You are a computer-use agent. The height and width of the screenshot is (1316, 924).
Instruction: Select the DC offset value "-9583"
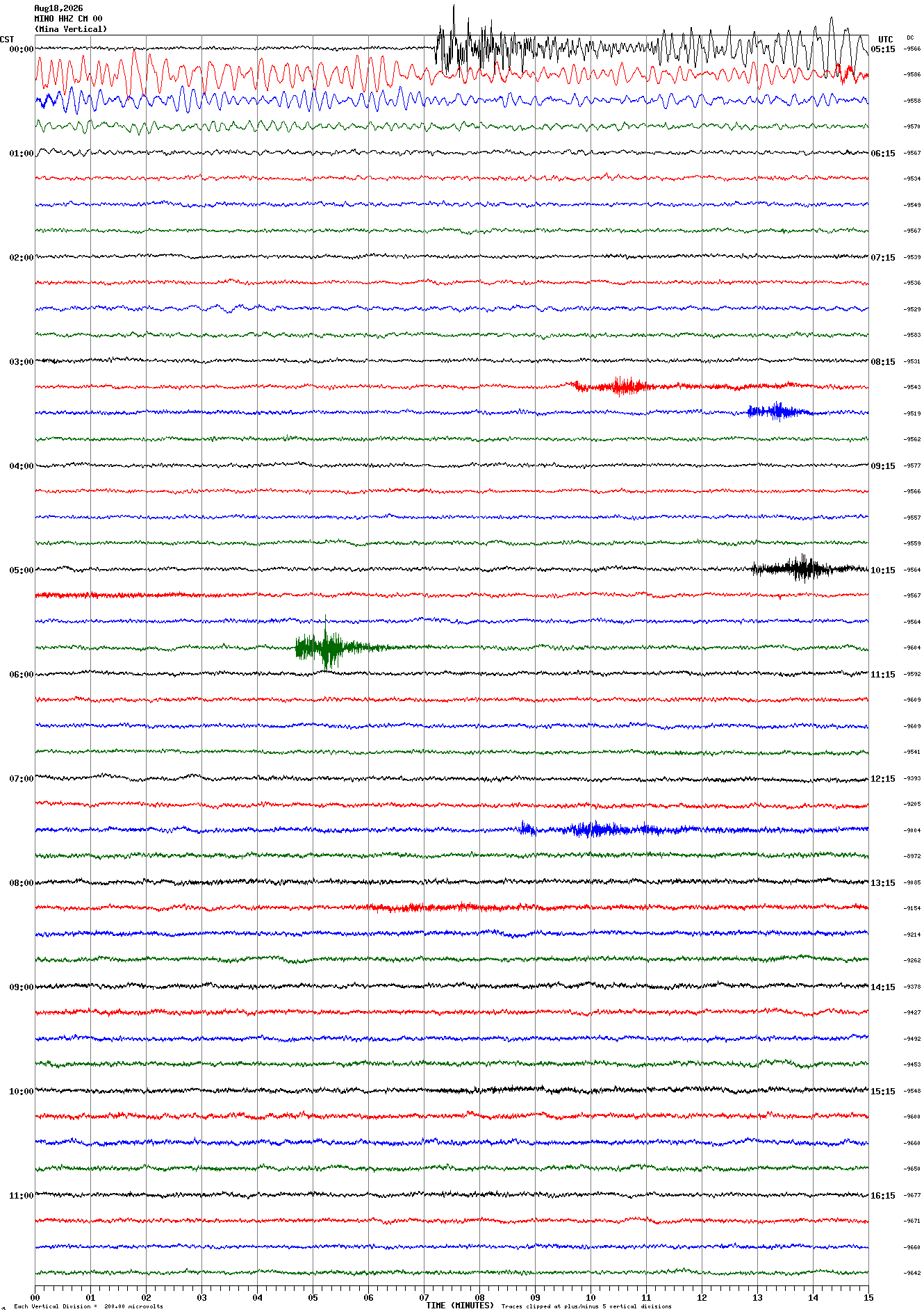click(x=912, y=336)
